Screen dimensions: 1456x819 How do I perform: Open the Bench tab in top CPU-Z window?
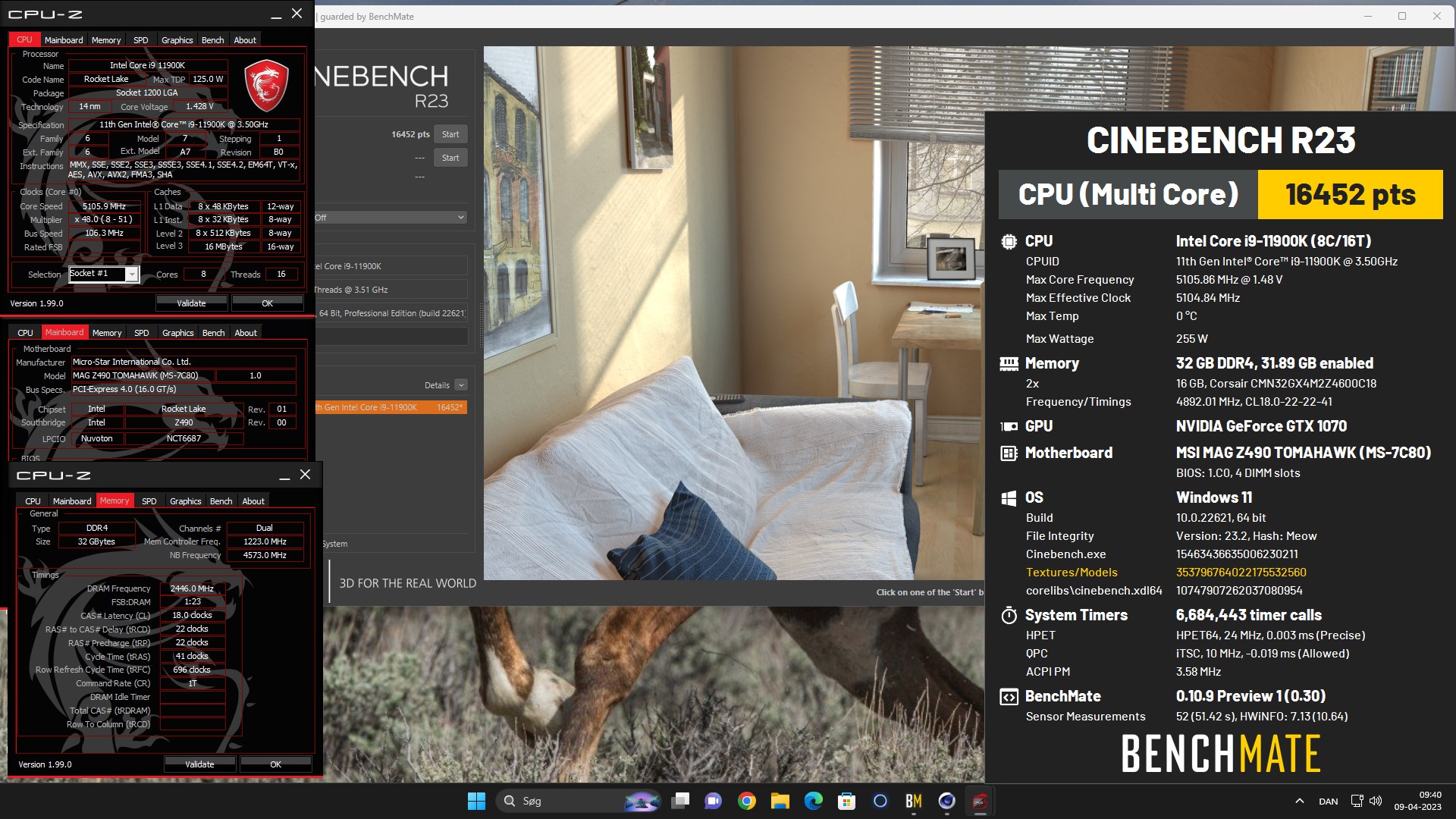pyautogui.click(x=213, y=40)
